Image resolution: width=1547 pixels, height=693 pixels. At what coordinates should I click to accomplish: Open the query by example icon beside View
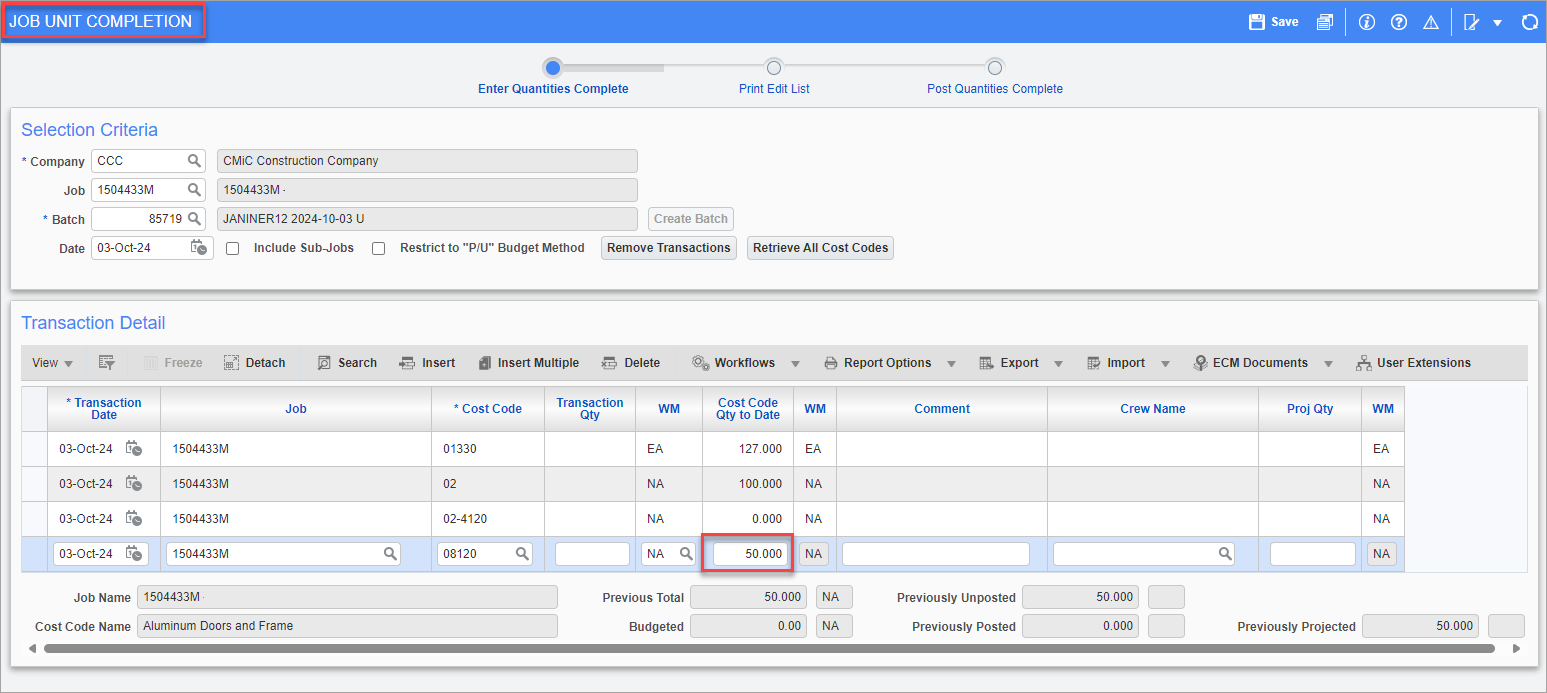click(106, 363)
